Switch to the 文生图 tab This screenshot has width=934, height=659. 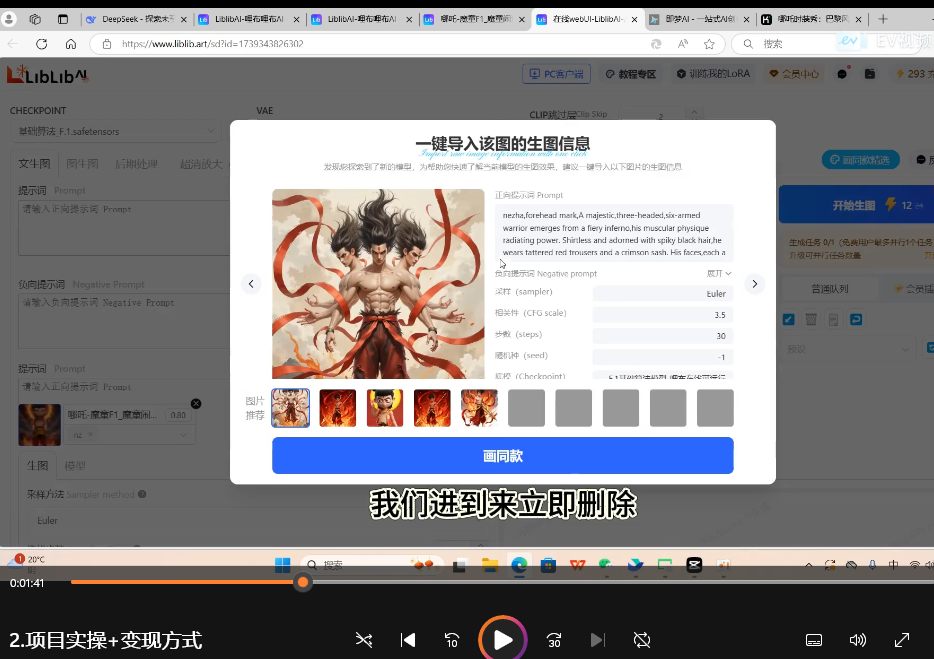click(x=35, y=164)
